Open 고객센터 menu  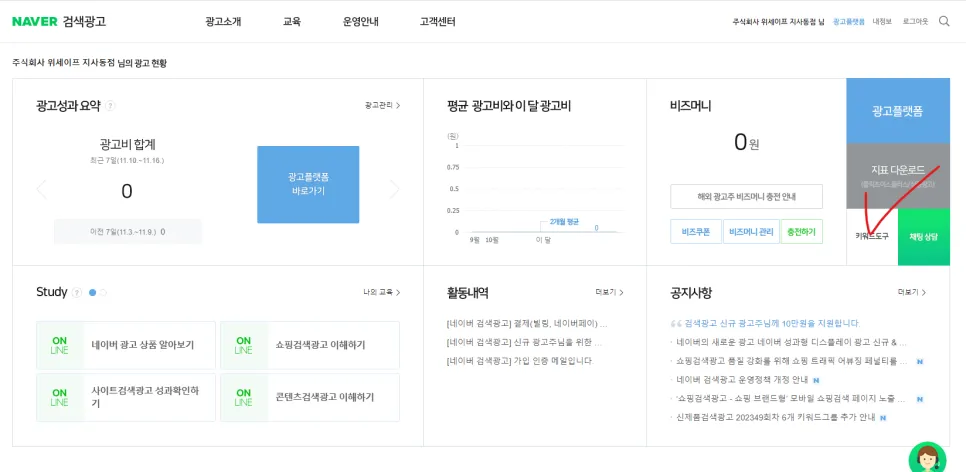coord(437,22)
